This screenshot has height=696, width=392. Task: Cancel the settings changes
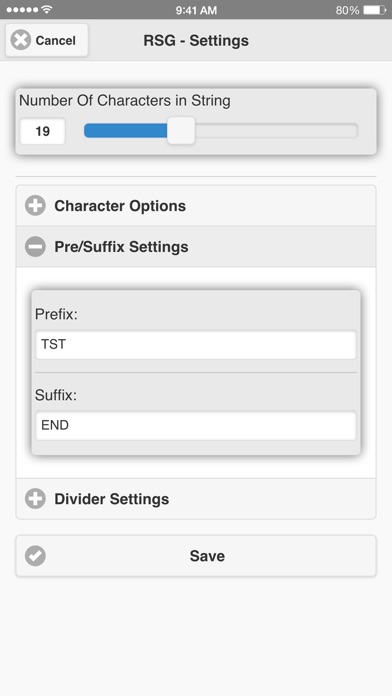47,40
